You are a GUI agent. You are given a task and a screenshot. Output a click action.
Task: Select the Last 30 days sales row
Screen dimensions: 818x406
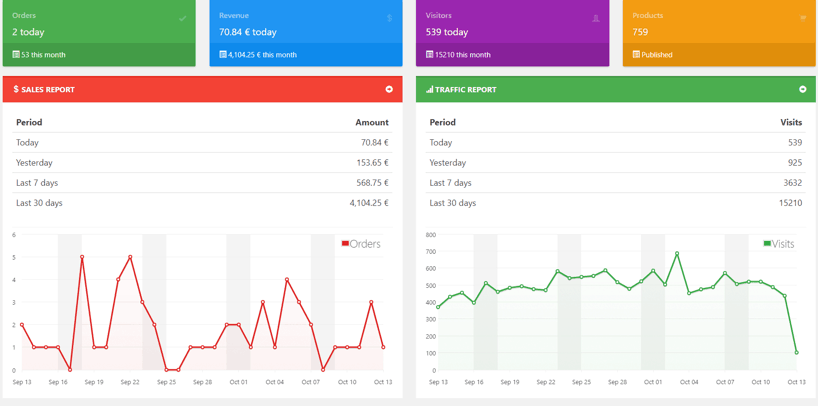click(x=202, y=203)
